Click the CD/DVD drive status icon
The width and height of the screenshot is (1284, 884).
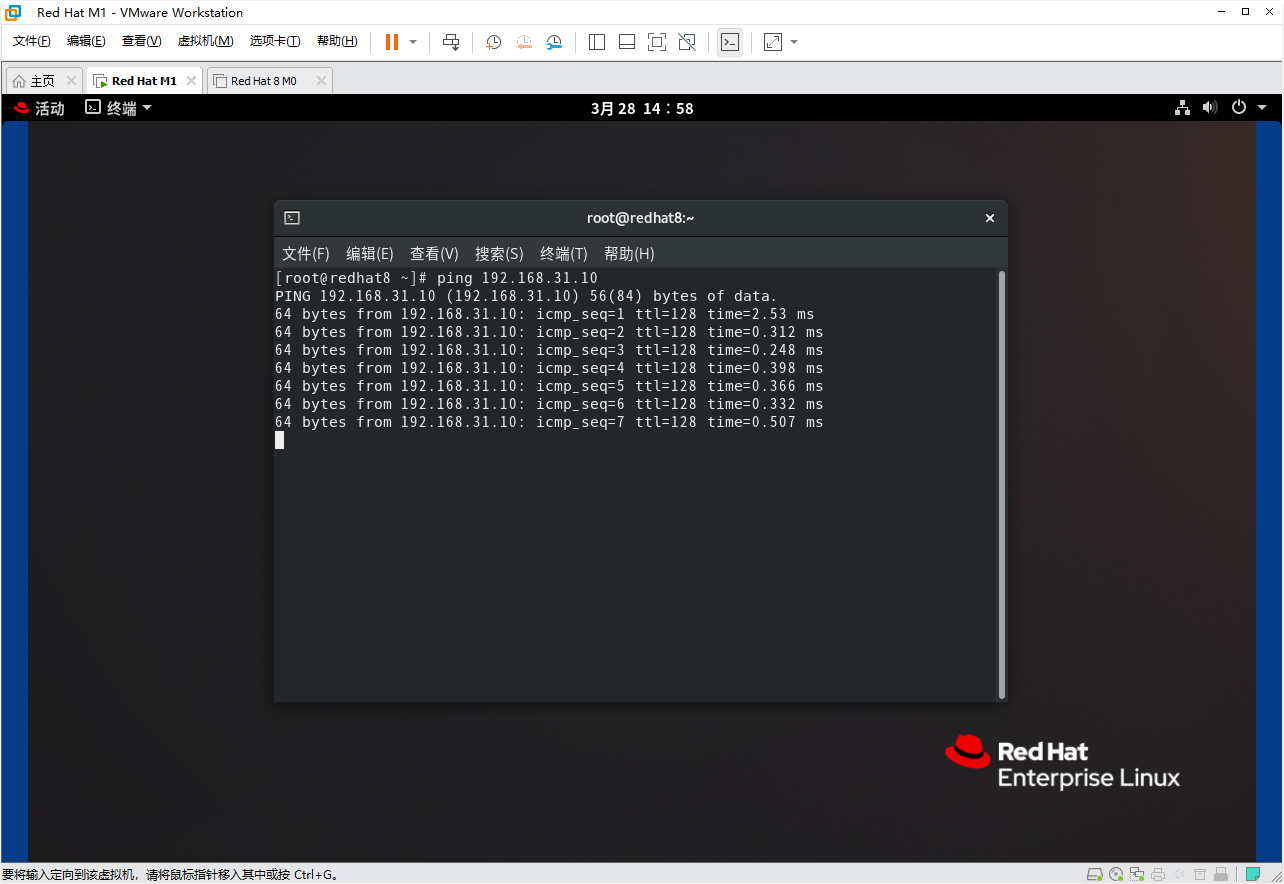click(x=1117, y=874)
